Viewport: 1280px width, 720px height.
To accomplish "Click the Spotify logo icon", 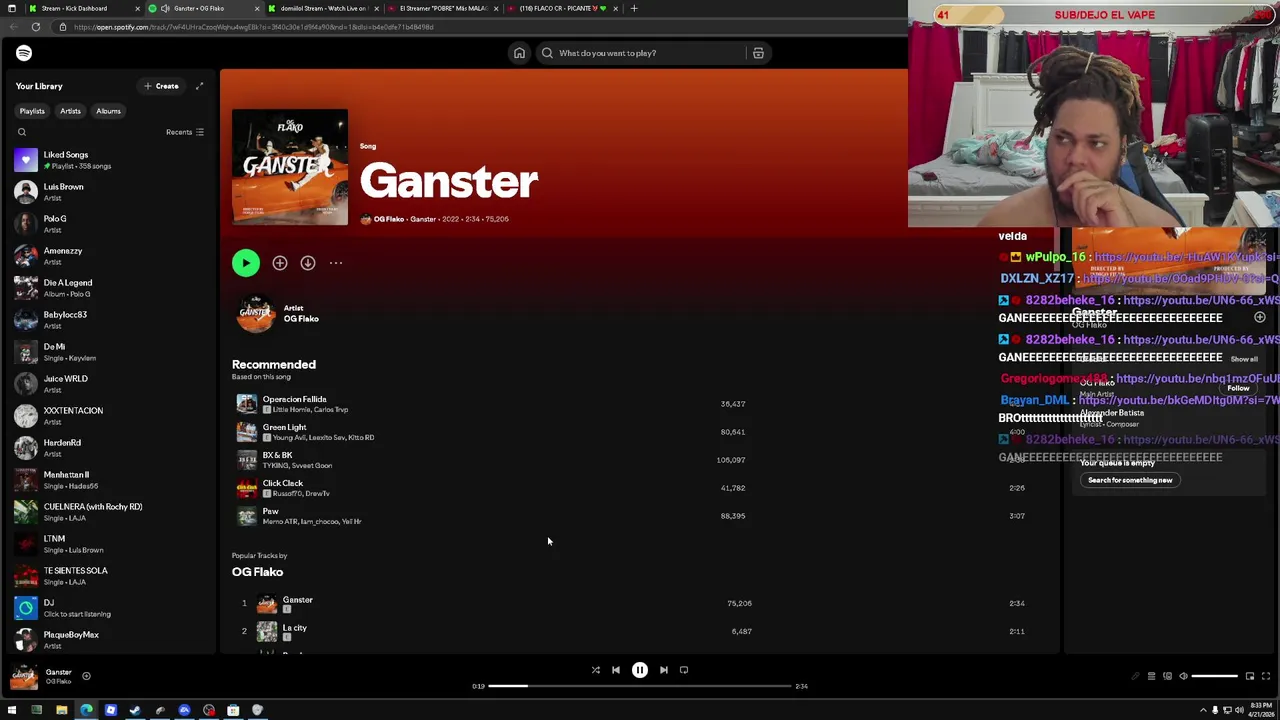I will point(24,53).
